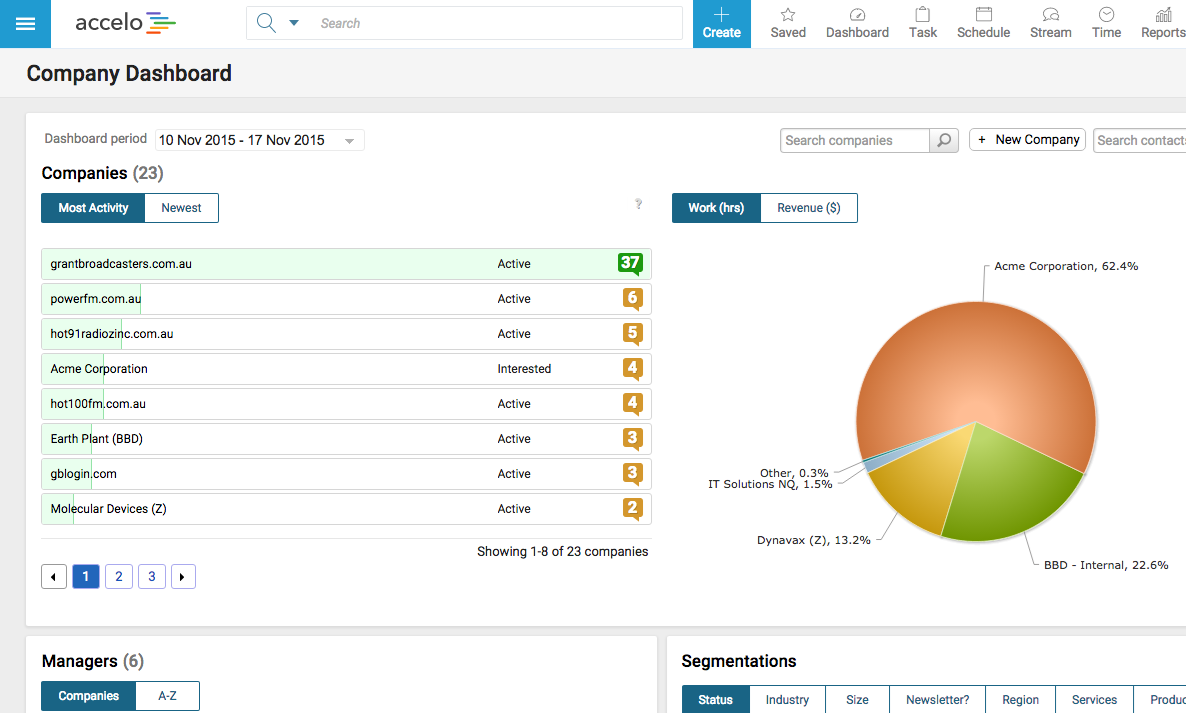Image resolution: width=1186 pixels, height=713 pixels.
Task: Click the activity badge for powerfm.com.au
Action: [x=632, y=299]
